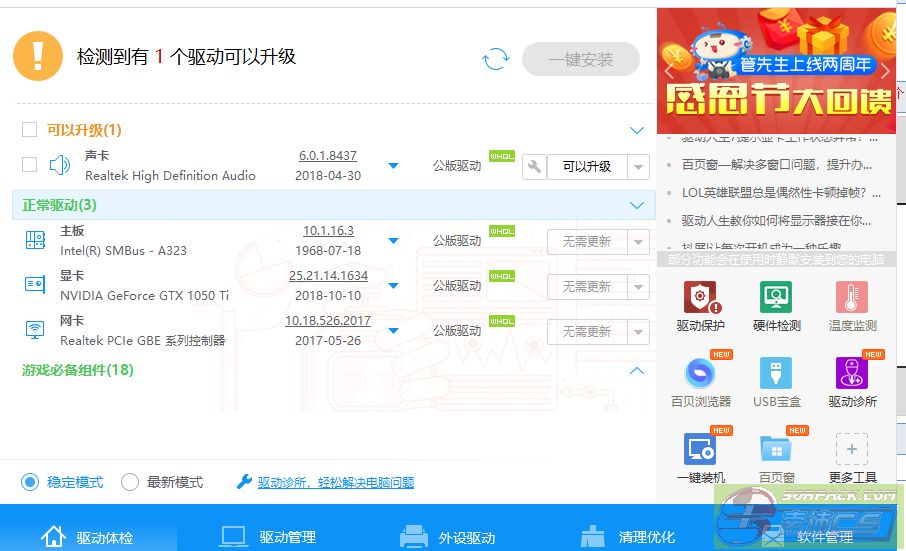This screenshot has height=551, width=906.
Task: Select 最新模式 radio button
Action: pyautogui.click(x=130, y=482)
